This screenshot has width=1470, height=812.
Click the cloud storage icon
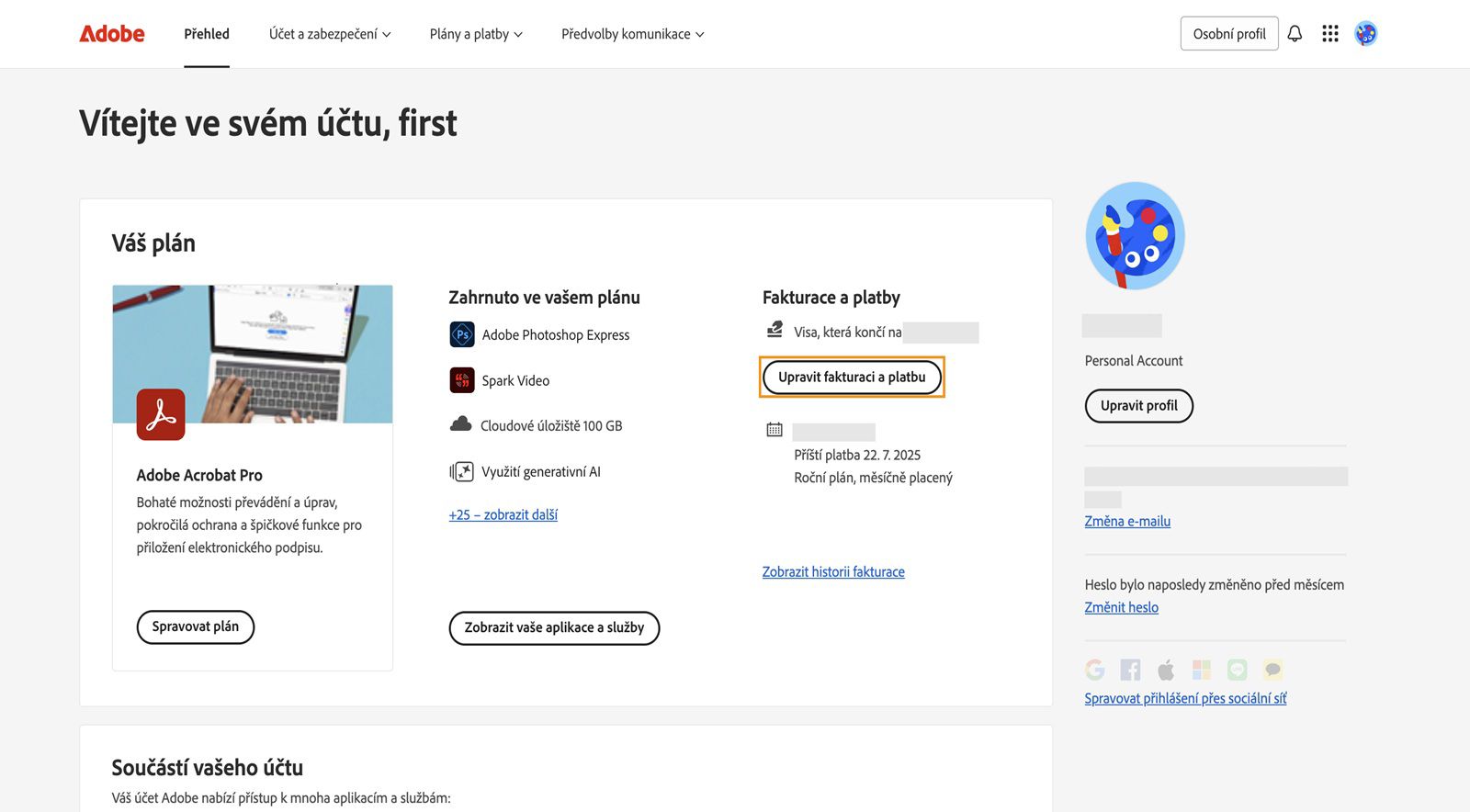pos(461,423)
